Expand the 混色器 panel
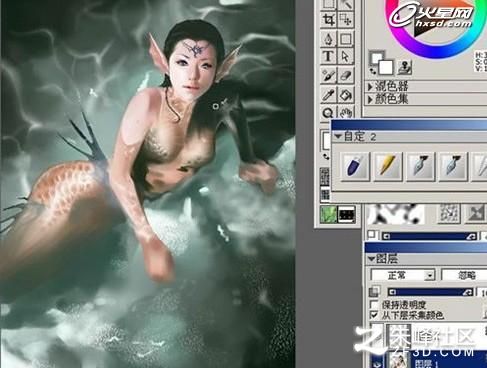 [x=370, y=87]
